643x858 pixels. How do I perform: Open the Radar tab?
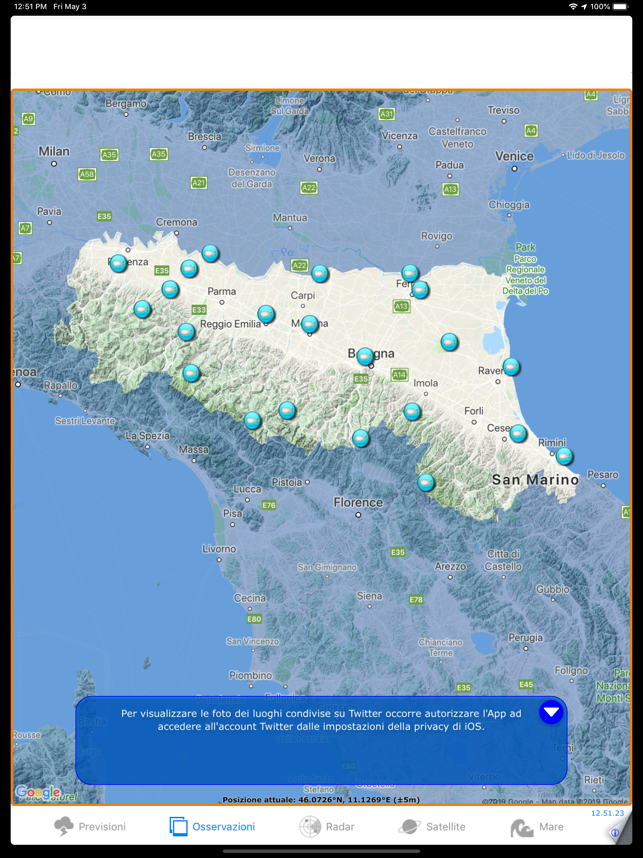click(327, 826)
